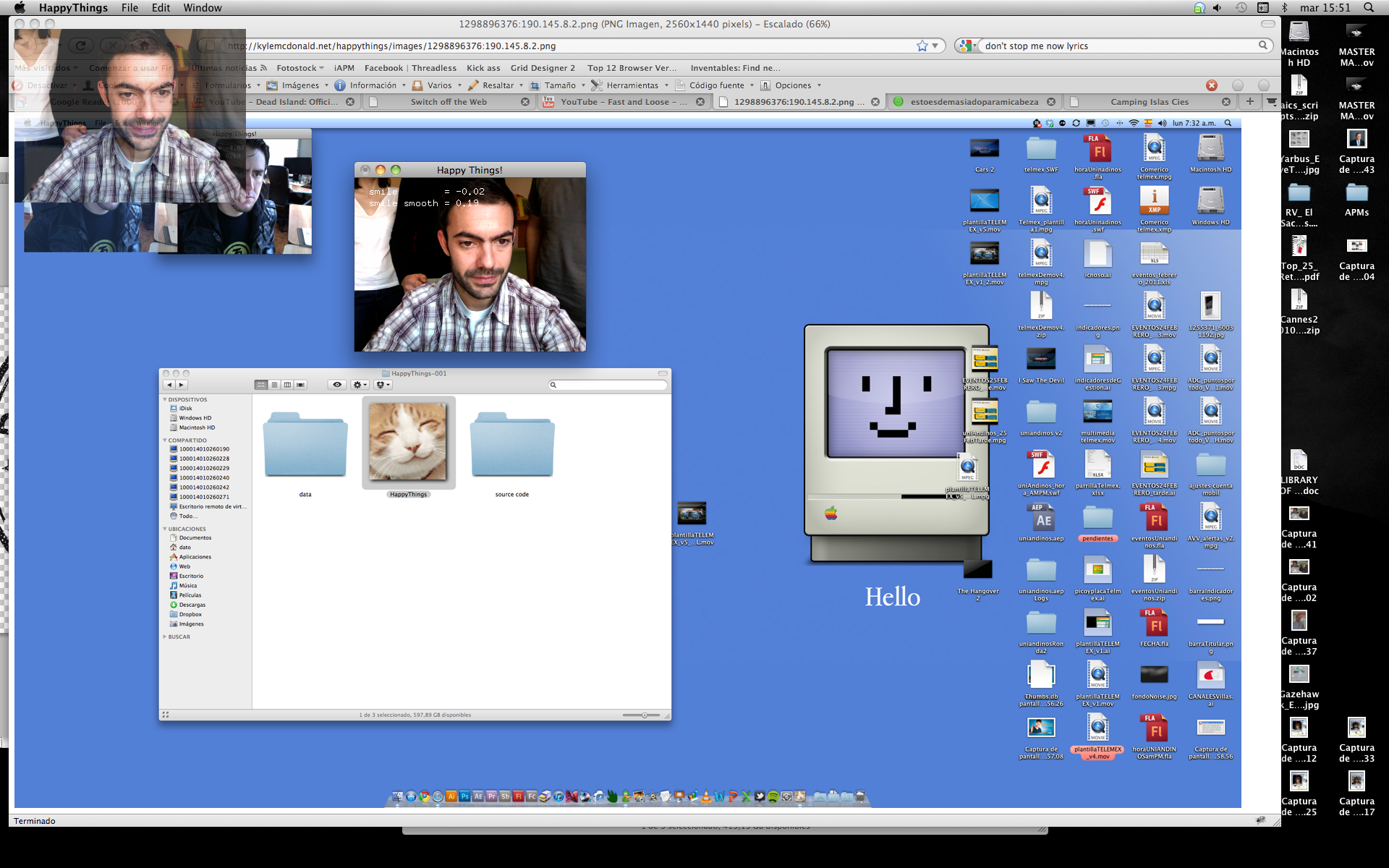This screenshot has height=868, width=1389.
Task: Close the 'Switch off the Web' tab
Action: (x=525, y=102)
